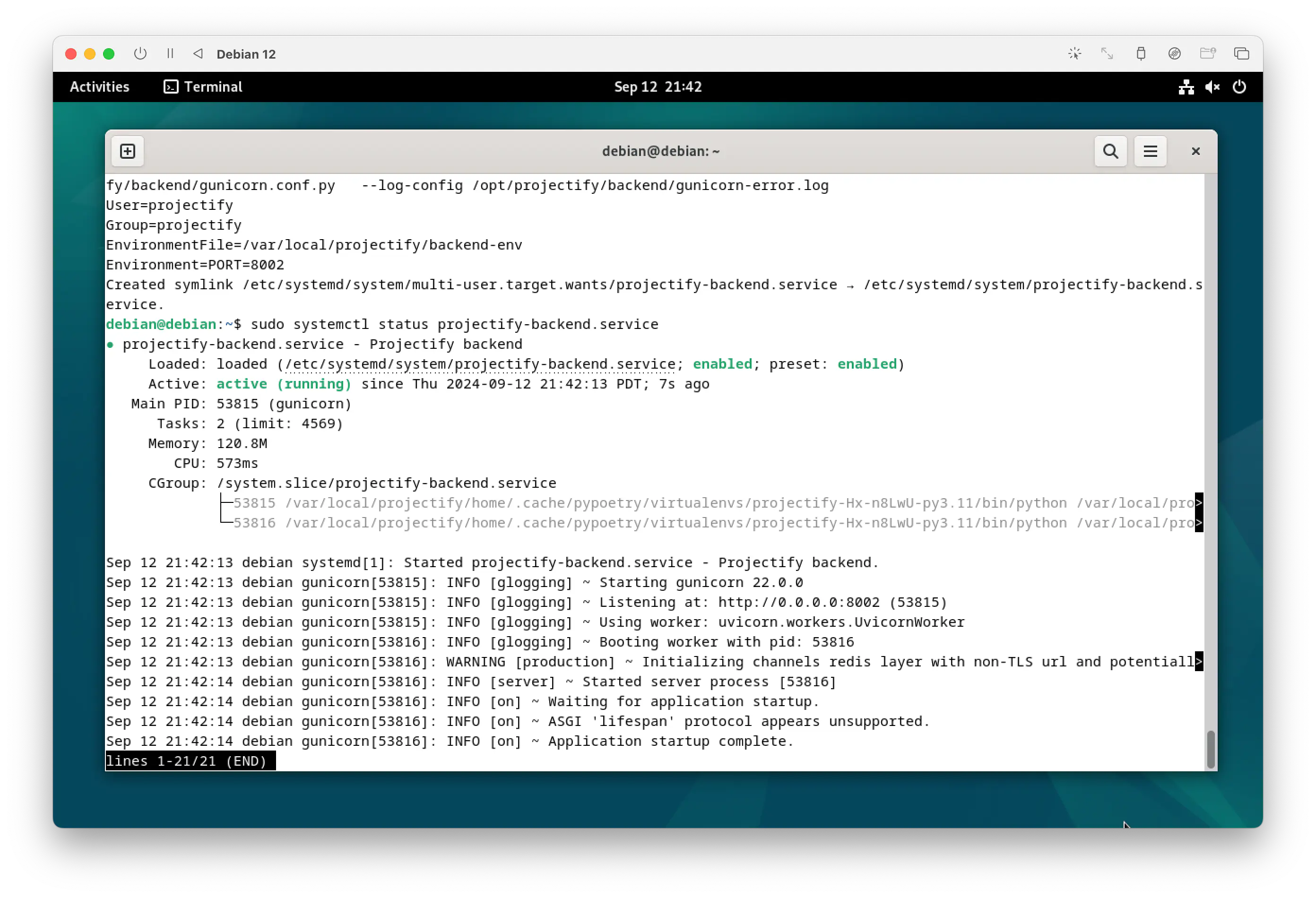Click the 'Debian 12' VM window title
The width and height of the screenshot is (1316, 898).
click(246, 54)
